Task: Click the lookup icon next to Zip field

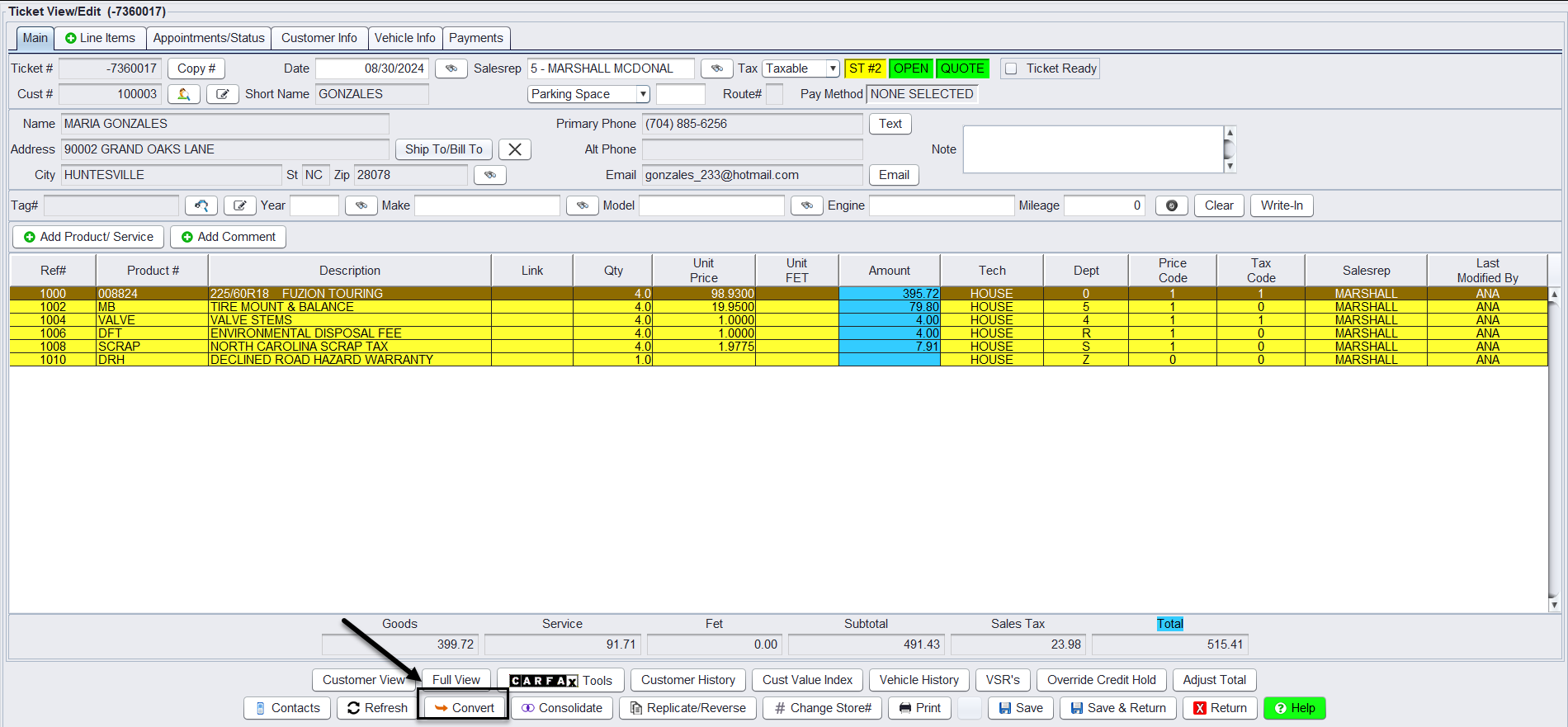Action: (x=489, y=175)
